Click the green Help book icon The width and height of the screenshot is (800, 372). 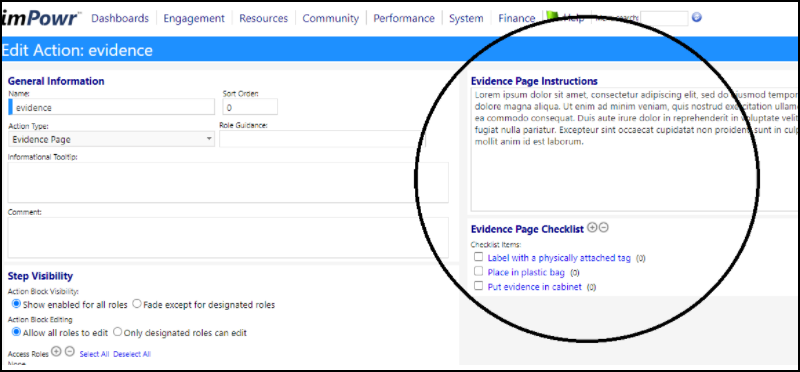(x=553, y=17)
